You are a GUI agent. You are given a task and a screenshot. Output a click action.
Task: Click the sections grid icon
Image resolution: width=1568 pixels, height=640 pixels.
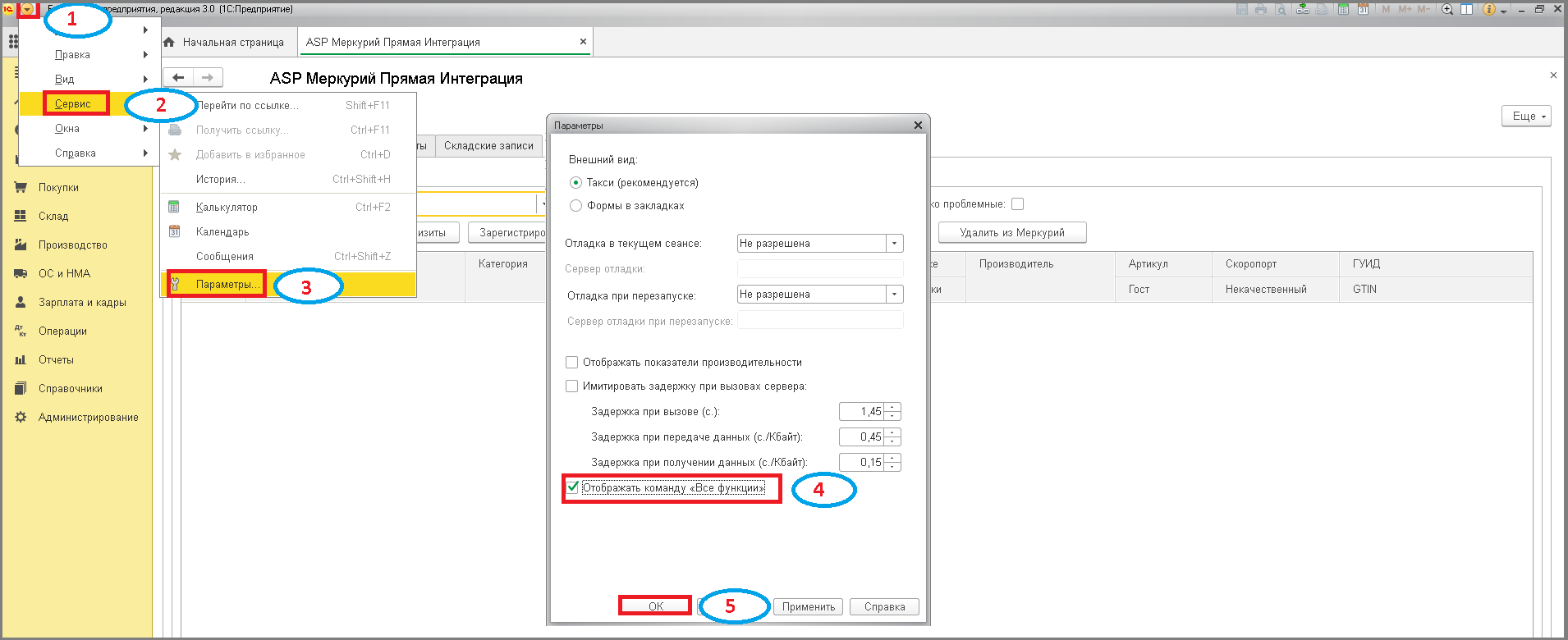[13, 42]
